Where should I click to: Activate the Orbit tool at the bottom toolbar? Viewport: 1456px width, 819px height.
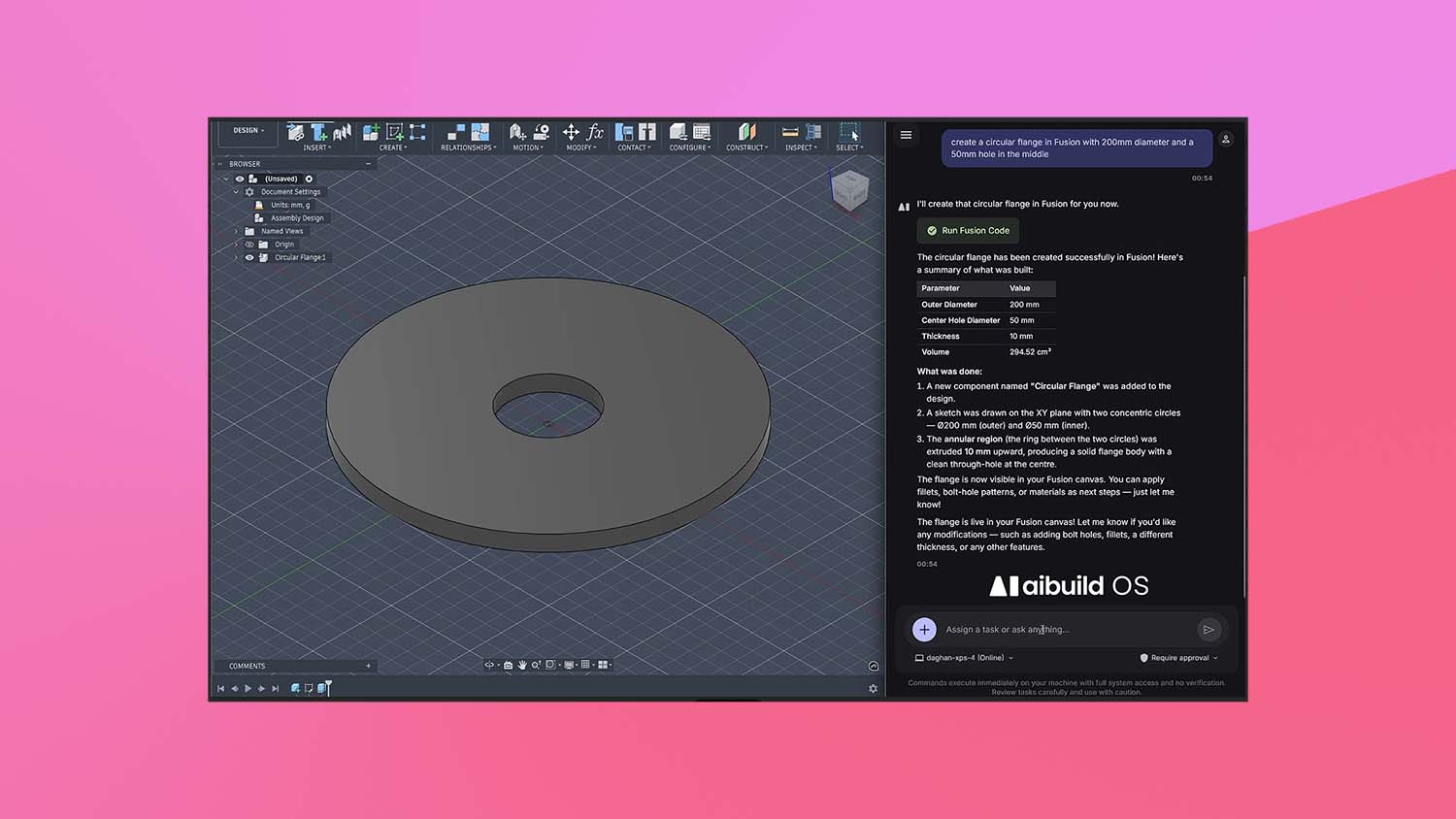[489, 665]
